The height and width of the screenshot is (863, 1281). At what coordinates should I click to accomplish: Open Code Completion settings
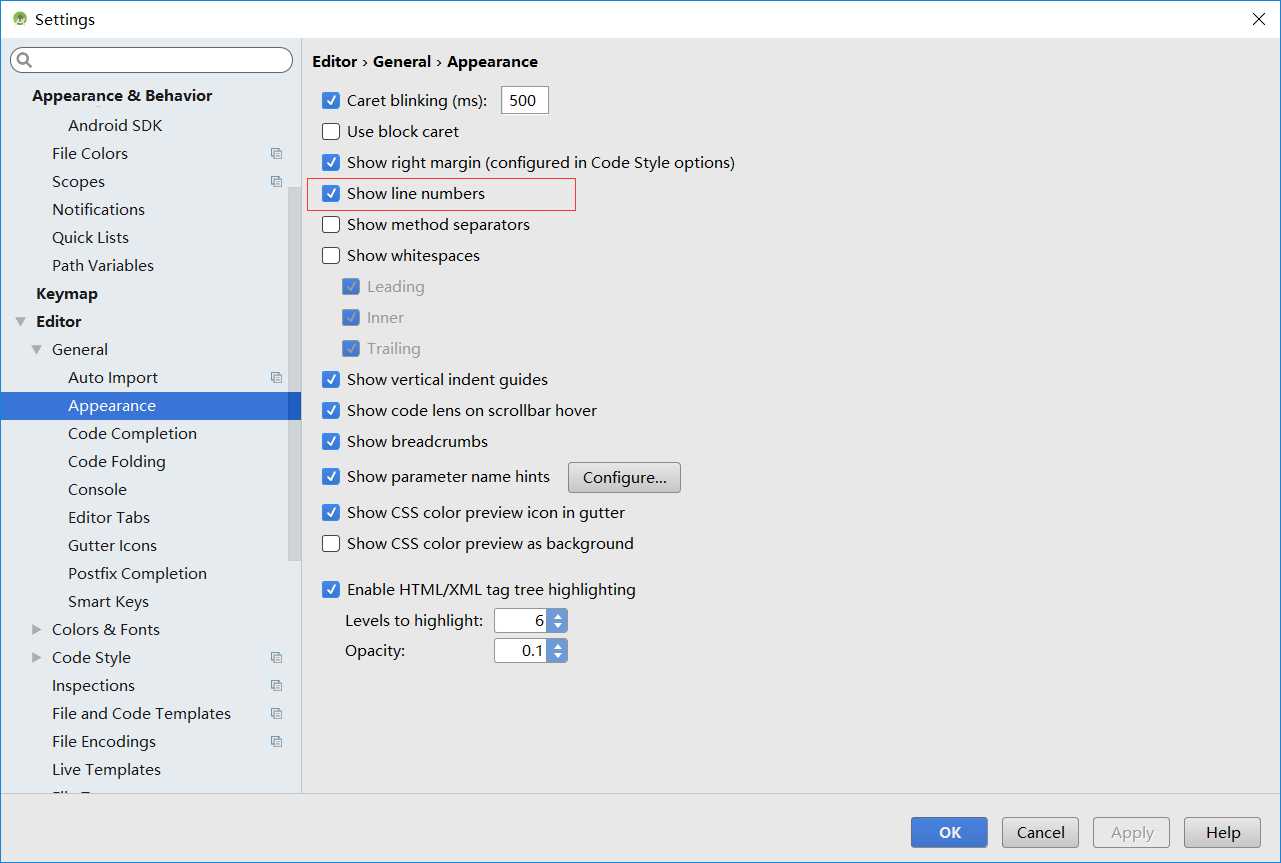click(132, 434)
